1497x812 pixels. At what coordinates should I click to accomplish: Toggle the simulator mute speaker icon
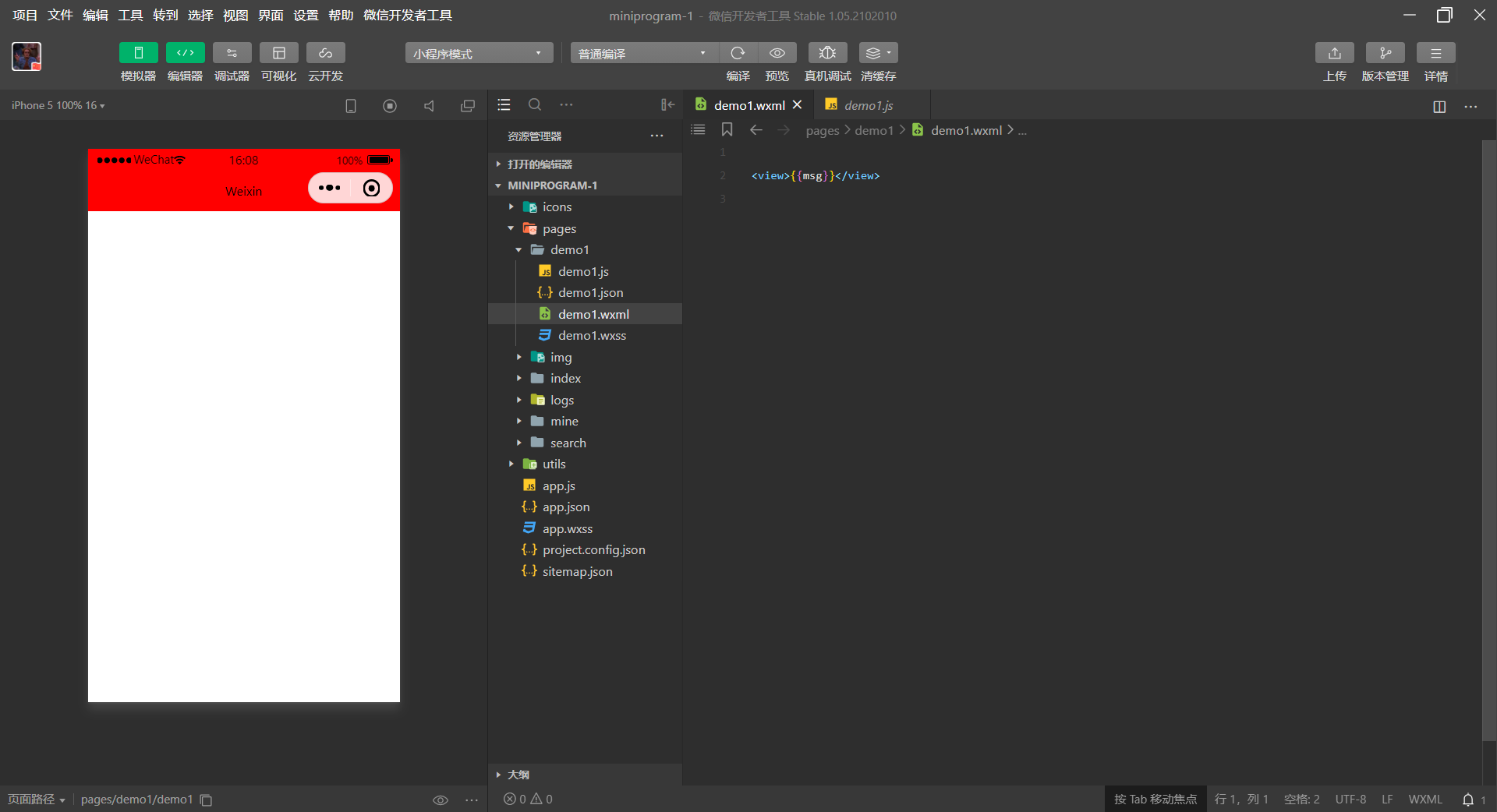point(429,106)
